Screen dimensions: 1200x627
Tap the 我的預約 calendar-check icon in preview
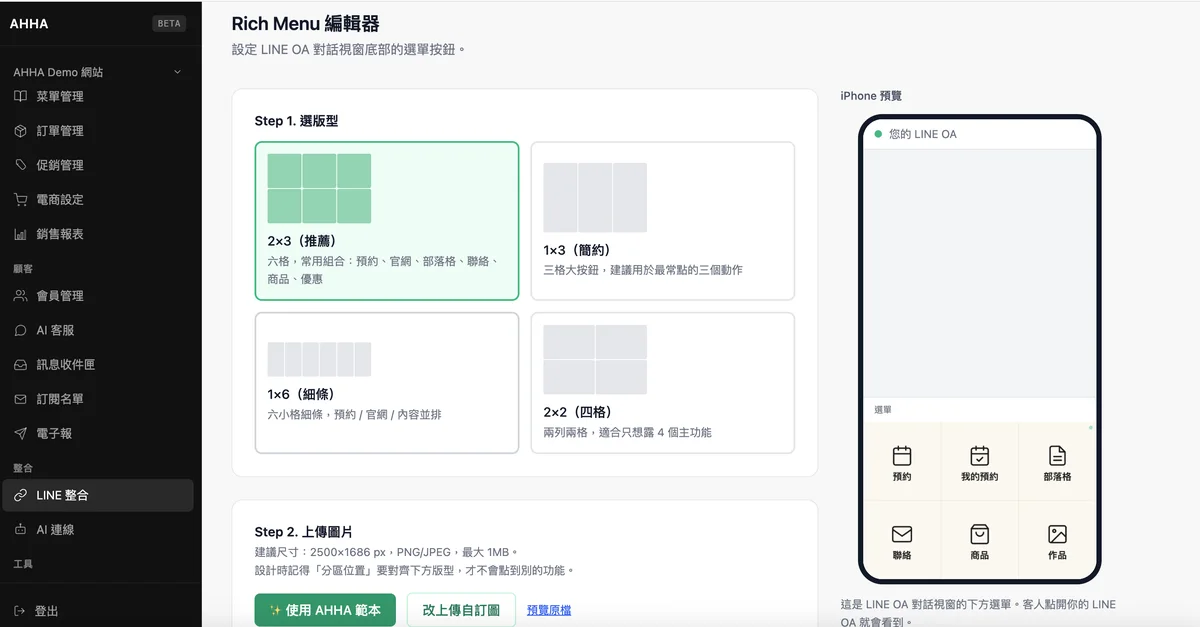click(980, 456)
